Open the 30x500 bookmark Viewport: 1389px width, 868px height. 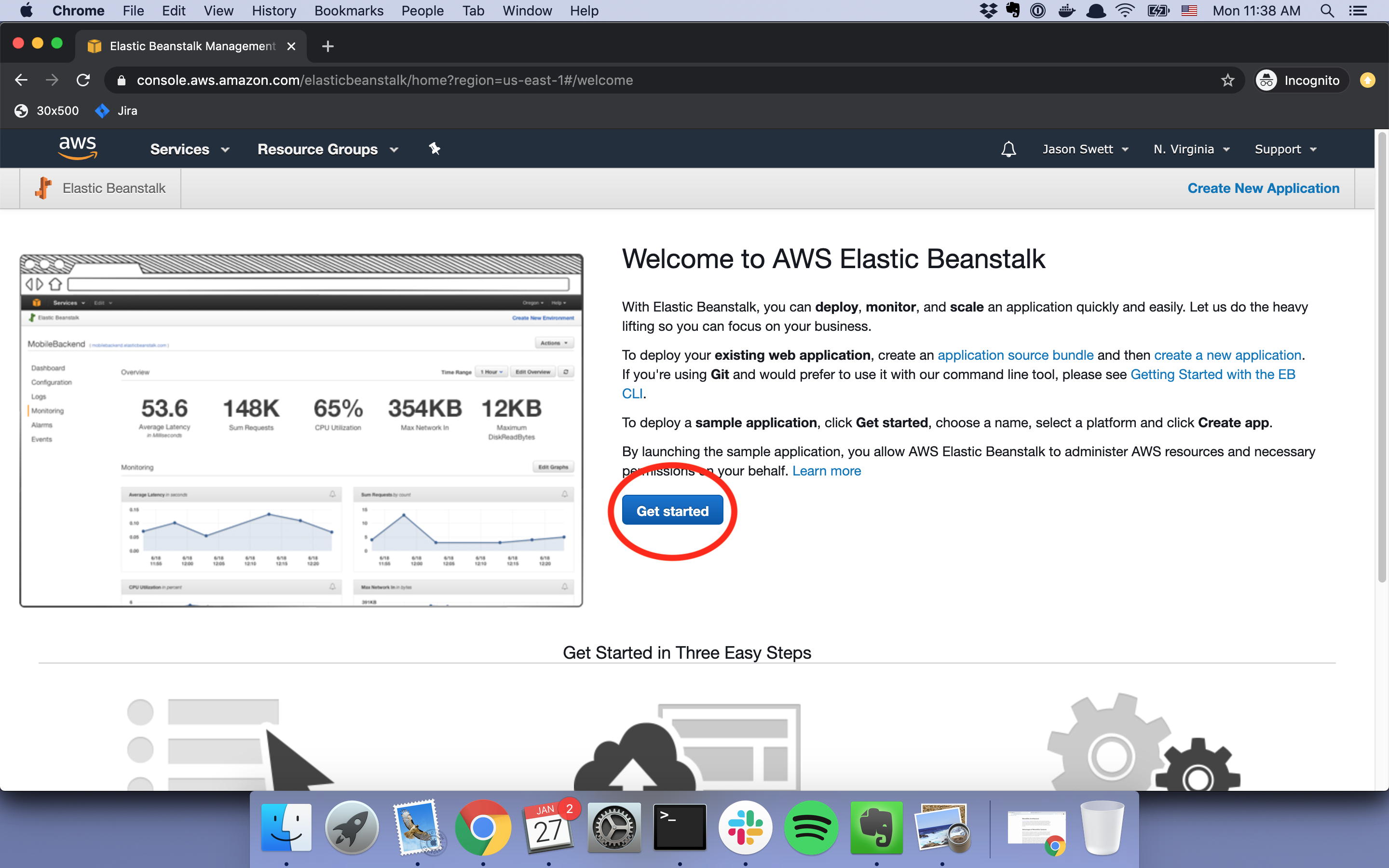click(47, 111)
